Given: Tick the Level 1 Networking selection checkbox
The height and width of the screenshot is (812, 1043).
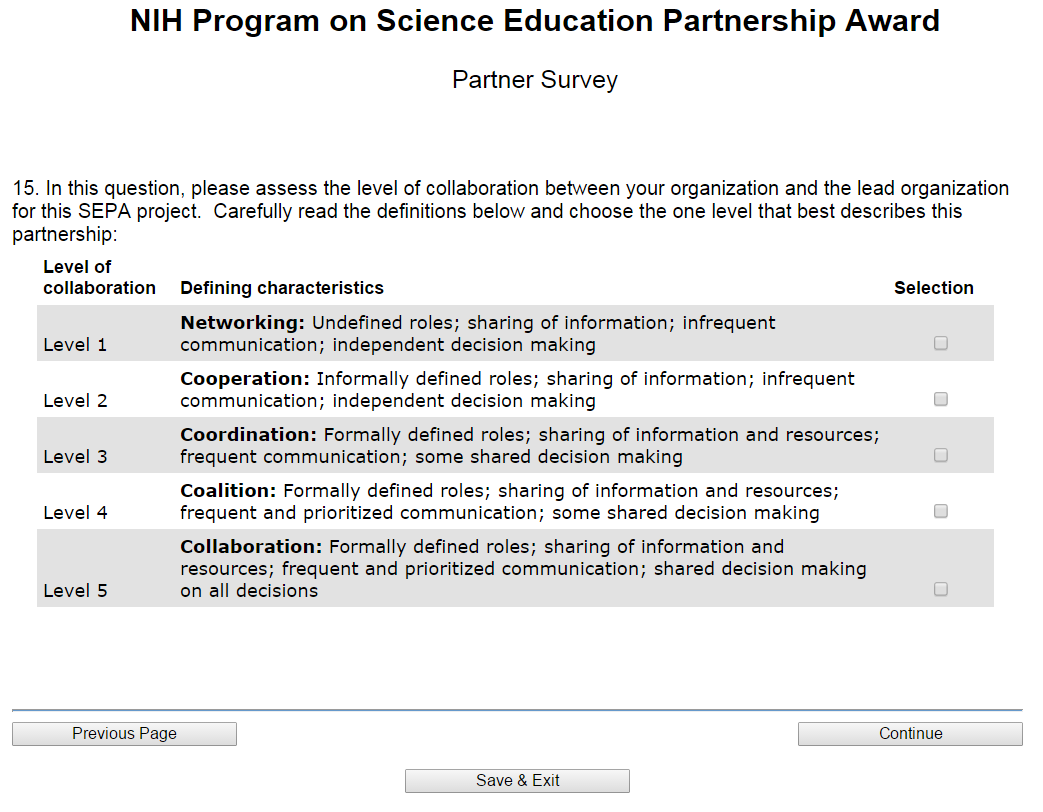Looking at the screenshot, I should [x=941, y=343].
